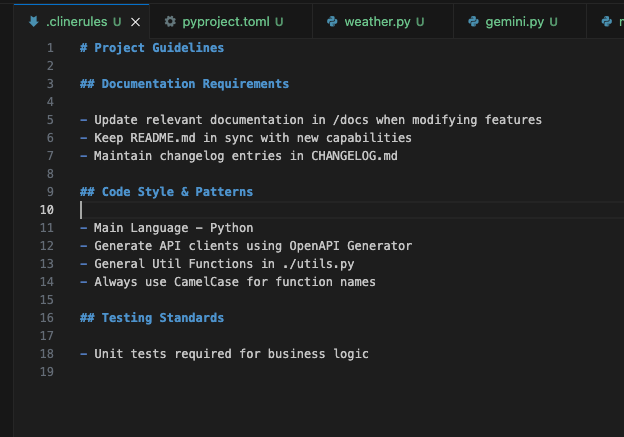This screenshot has width=624, height=437.
Task: Click the Python icon on gemini.py tab
Action: 473,21
